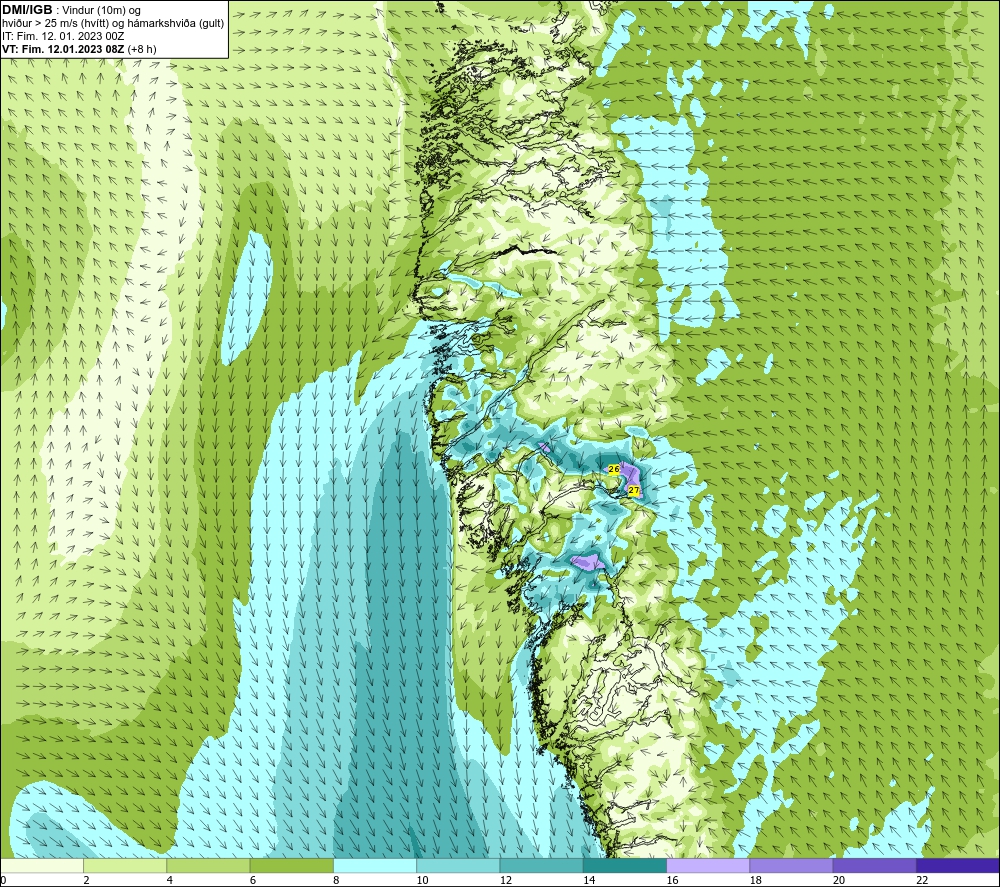Click the scale value "18" under the color bar
Viewport: 1000px width, 887px height.
(x=755, y=880)
